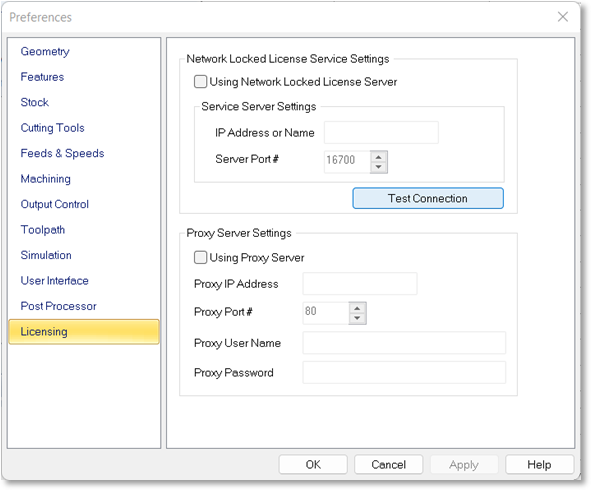The image size is (591, 490).
Task: Switch to Cutting Tools preferences
Action: point(52,128)
